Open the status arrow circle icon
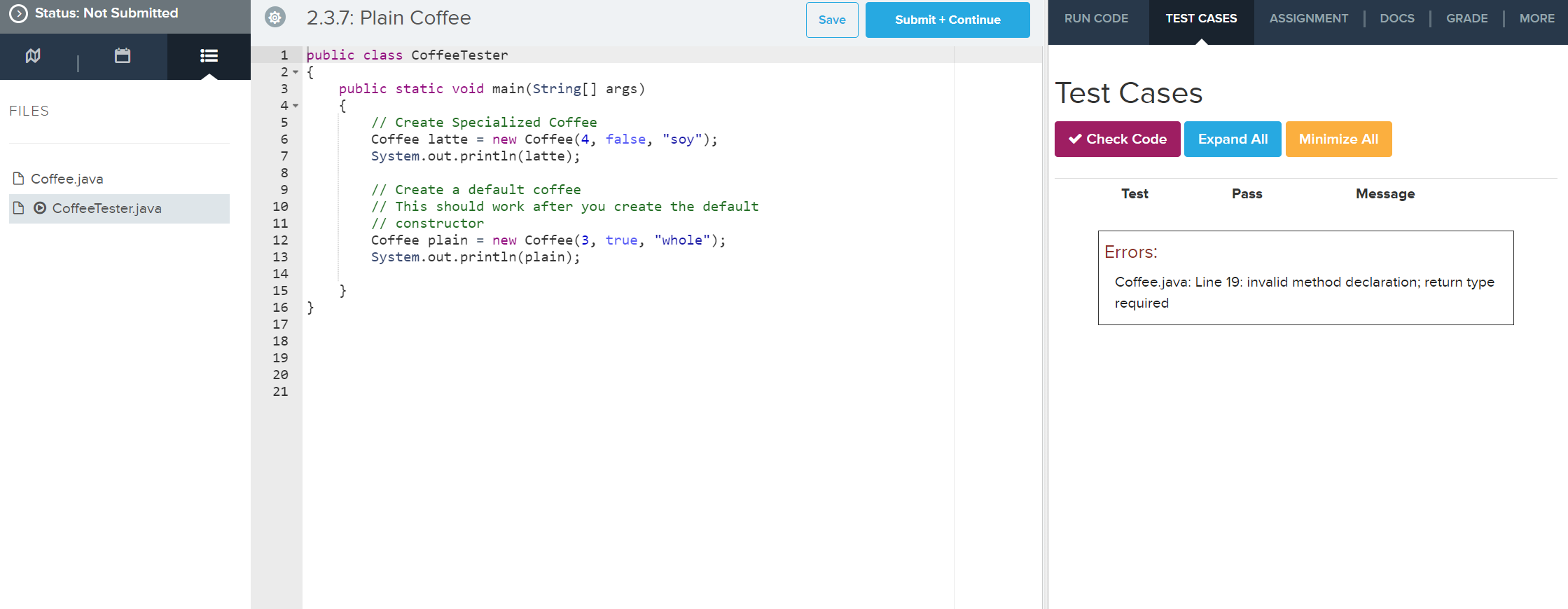The image size is (1568, 609). 18,13
